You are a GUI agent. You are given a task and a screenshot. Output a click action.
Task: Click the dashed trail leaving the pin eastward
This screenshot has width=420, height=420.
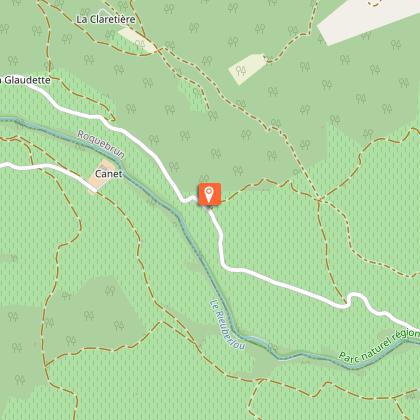pos(253,187)
